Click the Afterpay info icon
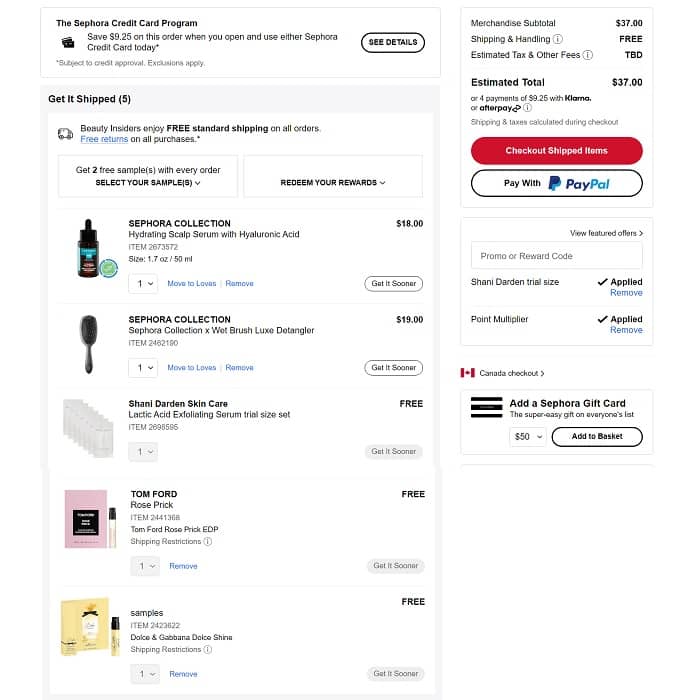Viewport: 700px width, 700px height. coord(527,108)
